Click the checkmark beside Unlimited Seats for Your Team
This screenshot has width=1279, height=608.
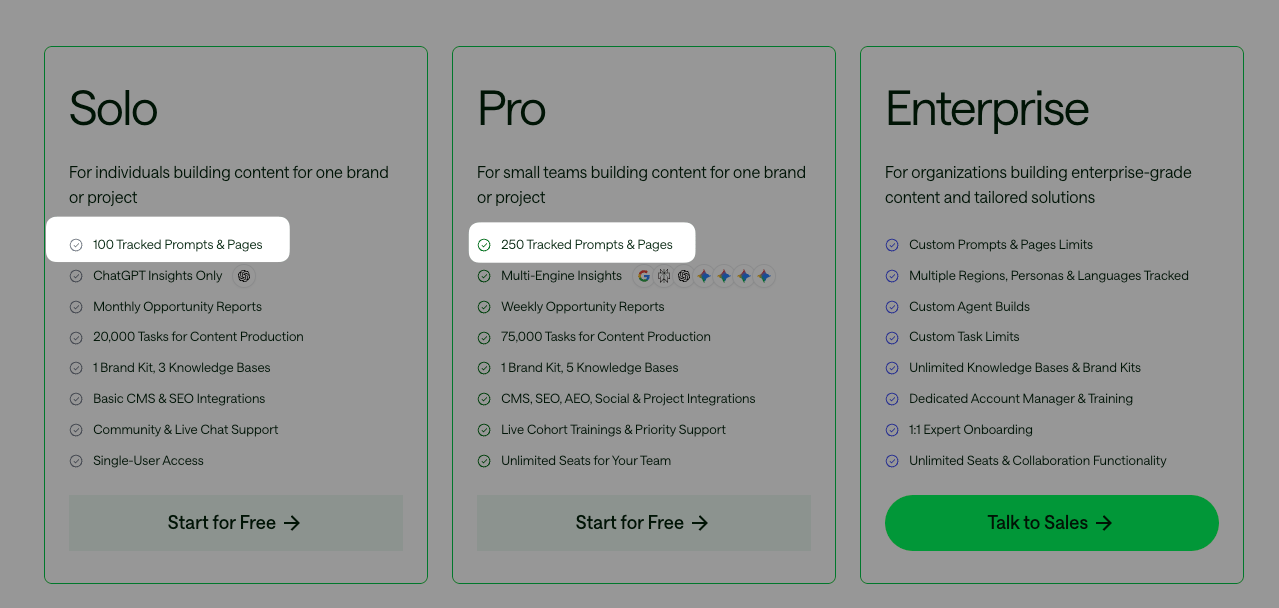[484, 461]
